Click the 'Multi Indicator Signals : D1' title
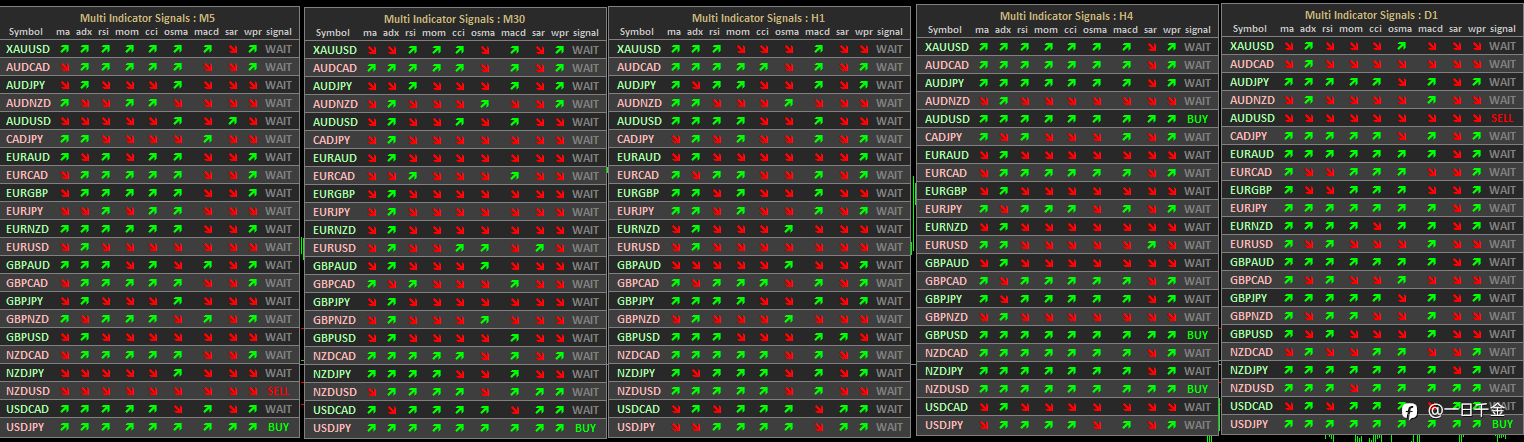This screenshot has height=442, width=1524. coord(1372,15)
